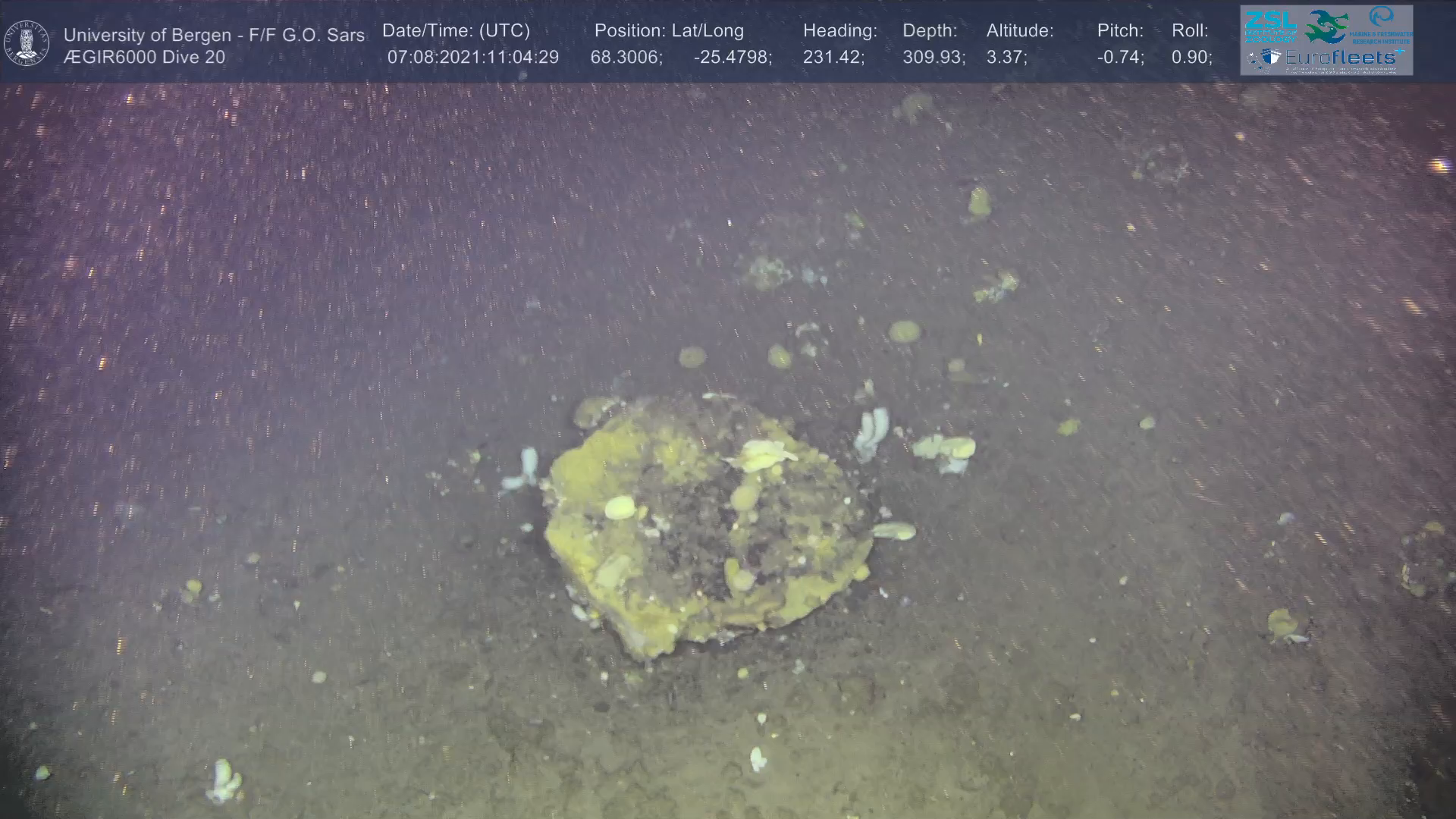Click the 'Position: Lat/Long' label
The image size is (1456, 819).
(x=669, y=31)
